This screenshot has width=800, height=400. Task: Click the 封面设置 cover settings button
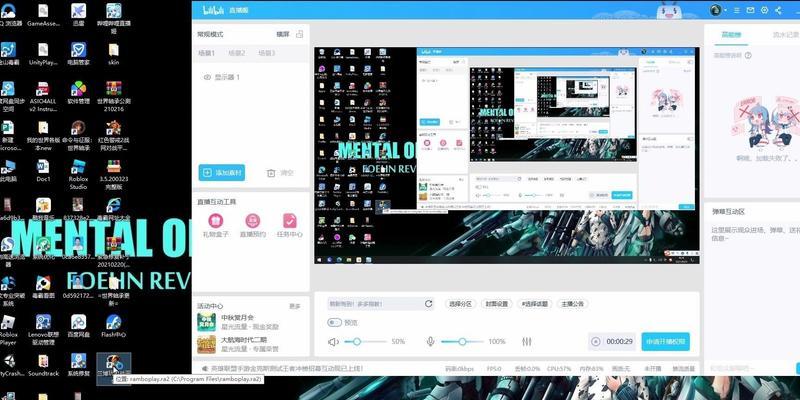496,304
